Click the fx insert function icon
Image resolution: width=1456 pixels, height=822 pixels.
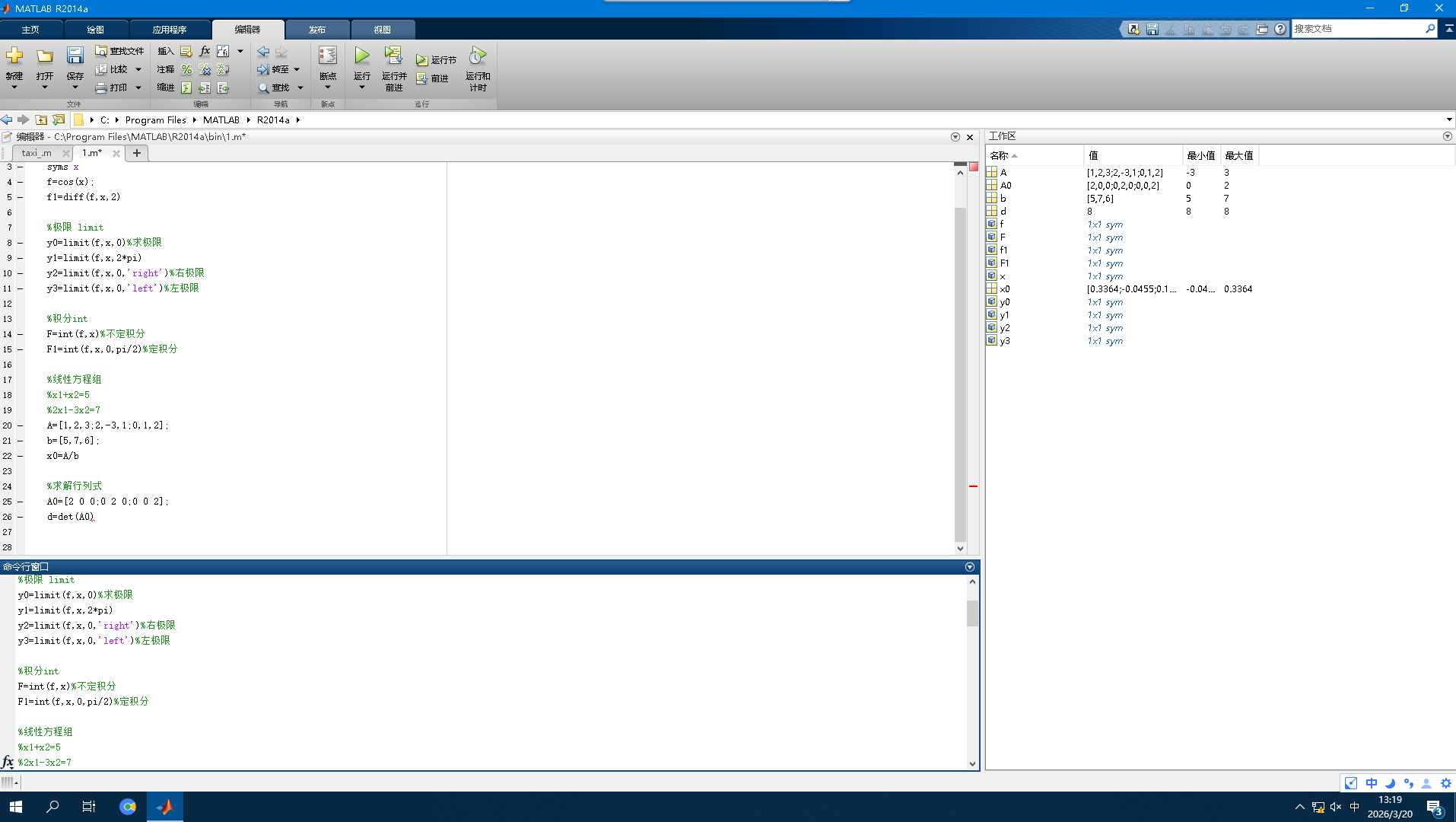click(205, 51)
